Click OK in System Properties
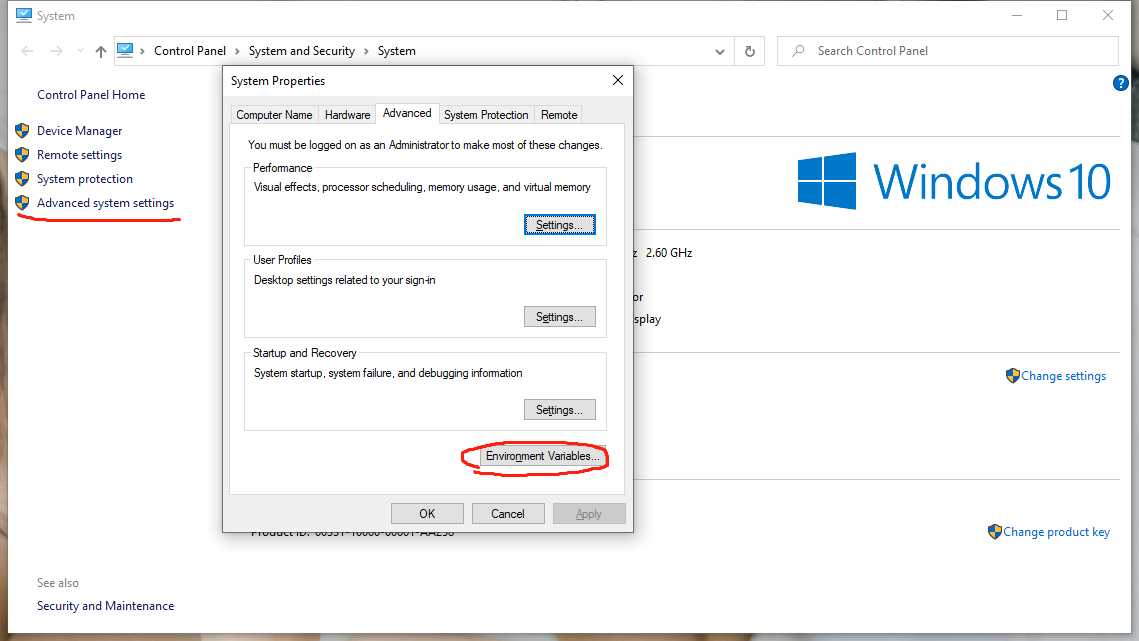 (427, 514)
